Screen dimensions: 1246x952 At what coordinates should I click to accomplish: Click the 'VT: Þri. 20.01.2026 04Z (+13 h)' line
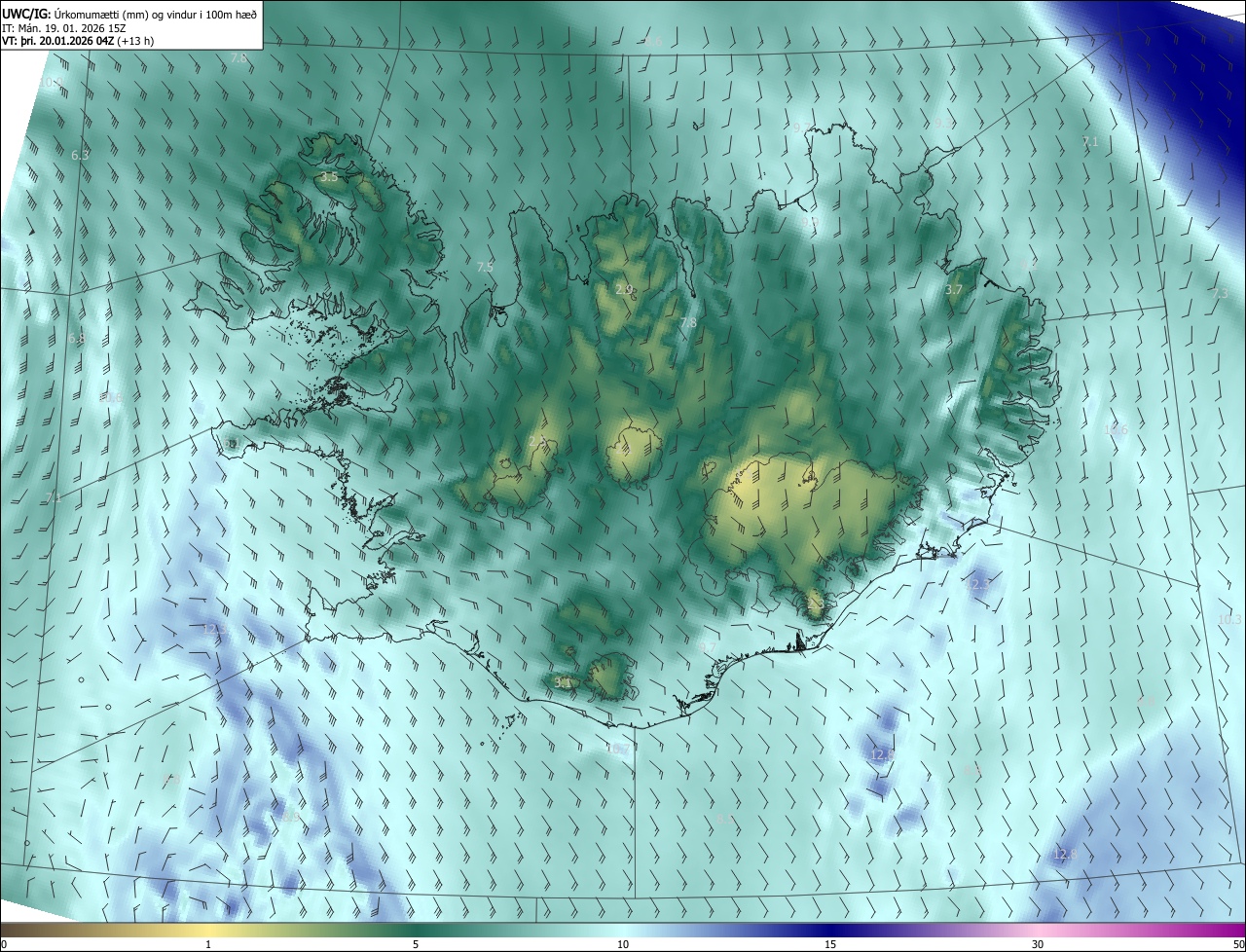pyautogui.click(x=78, y=41)
